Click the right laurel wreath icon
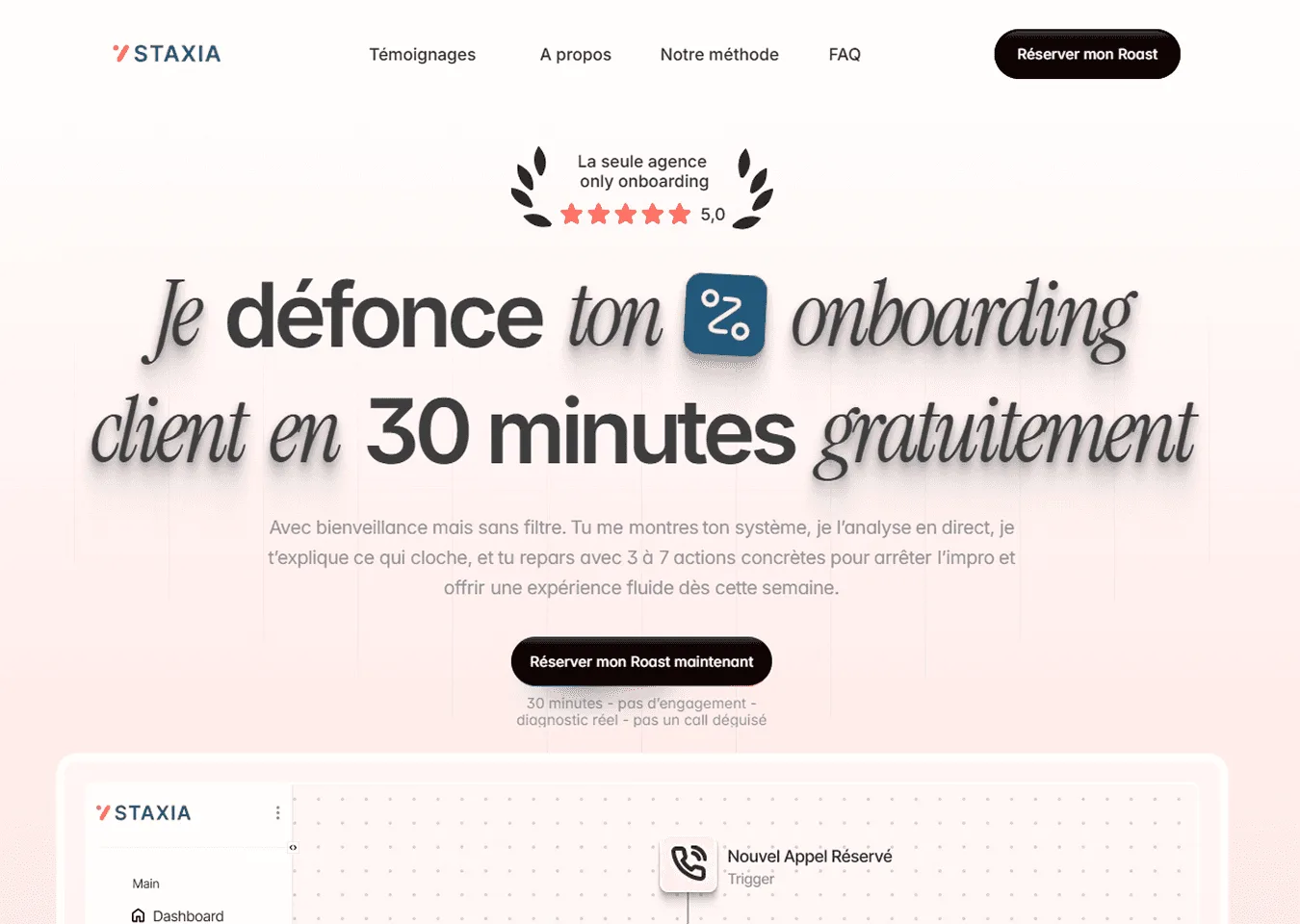The width and height of the screenshot is (1300, 924). 753,188
